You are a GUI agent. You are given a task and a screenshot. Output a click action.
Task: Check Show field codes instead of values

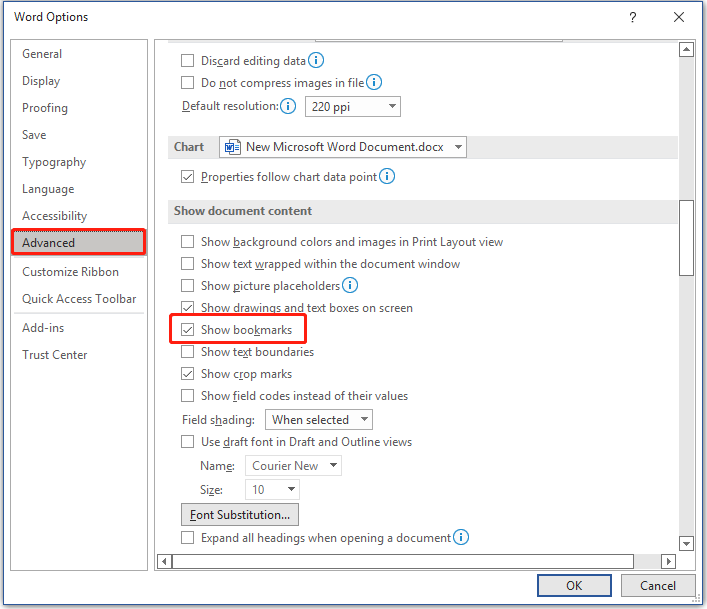188,396
